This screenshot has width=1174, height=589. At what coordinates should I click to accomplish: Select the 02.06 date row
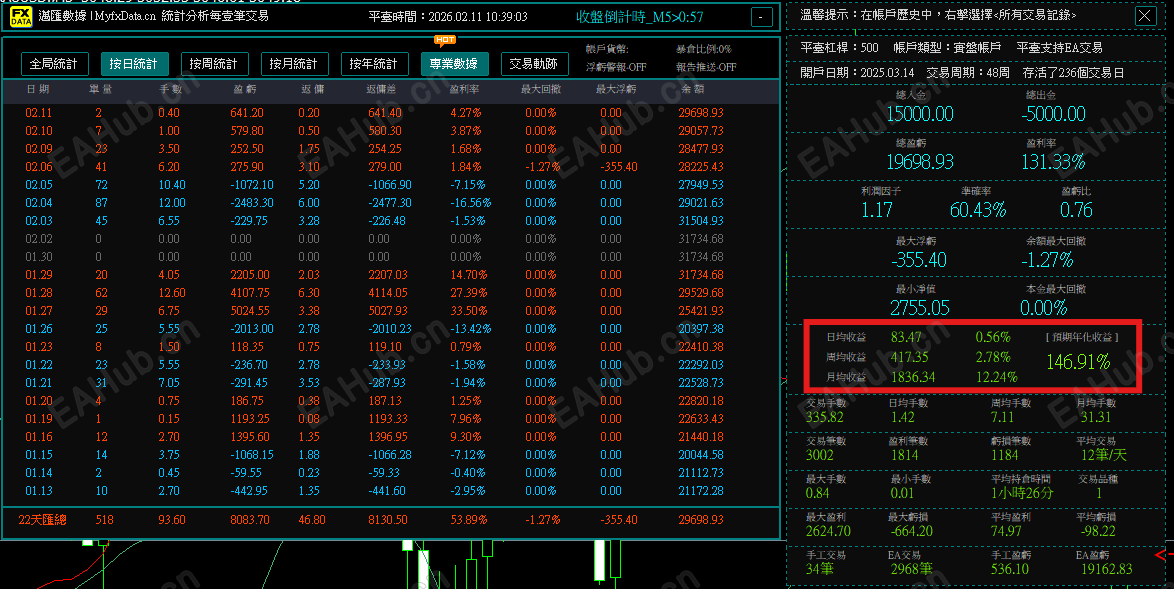coord(389,167)
